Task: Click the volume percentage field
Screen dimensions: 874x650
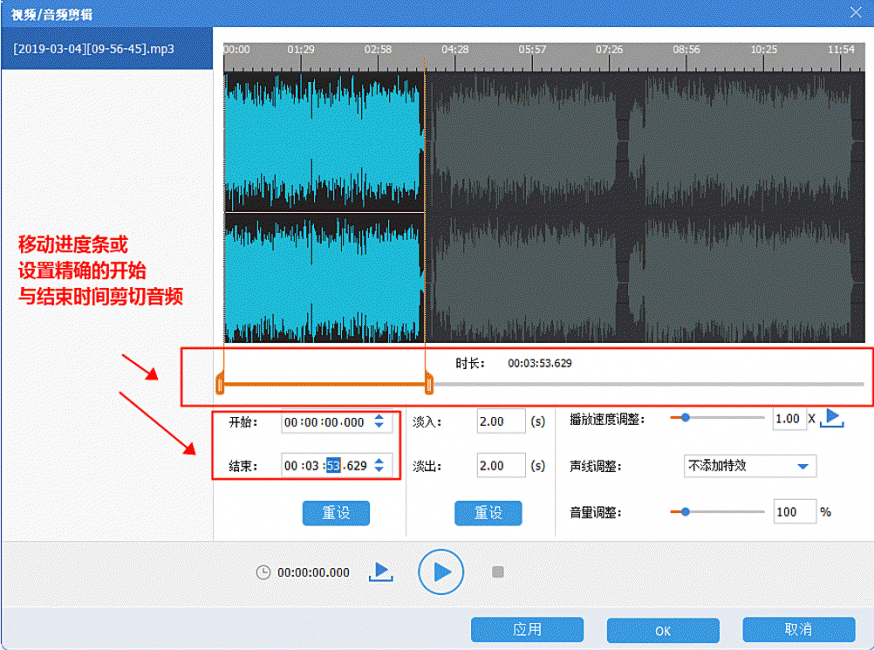Action: tap(795, 512)
